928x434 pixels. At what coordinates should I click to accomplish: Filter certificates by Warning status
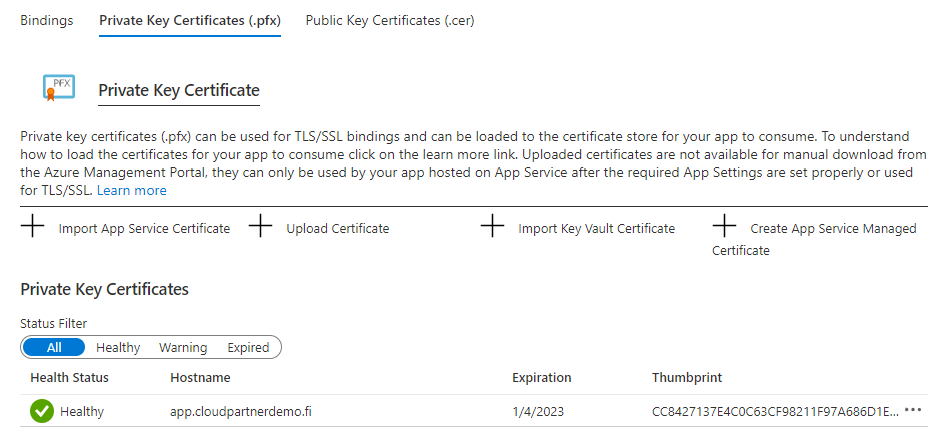click(x=183, y=347)
